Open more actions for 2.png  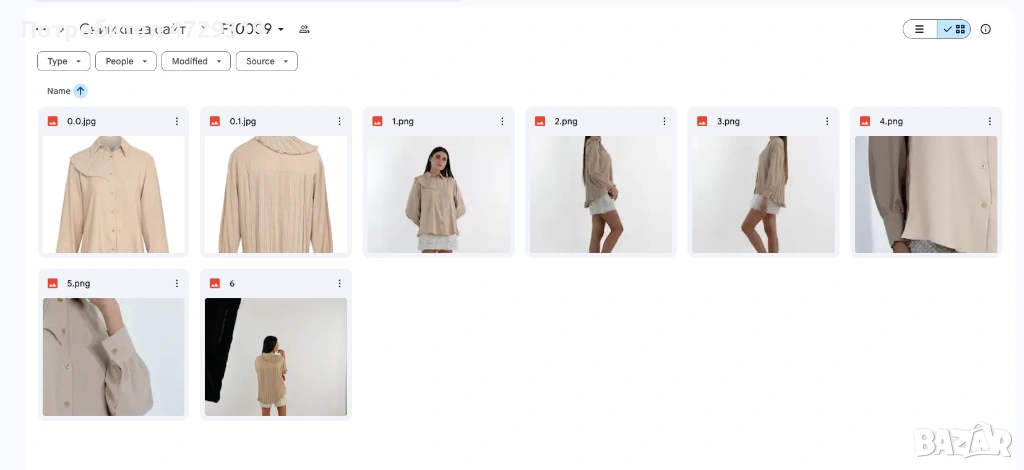664,121
